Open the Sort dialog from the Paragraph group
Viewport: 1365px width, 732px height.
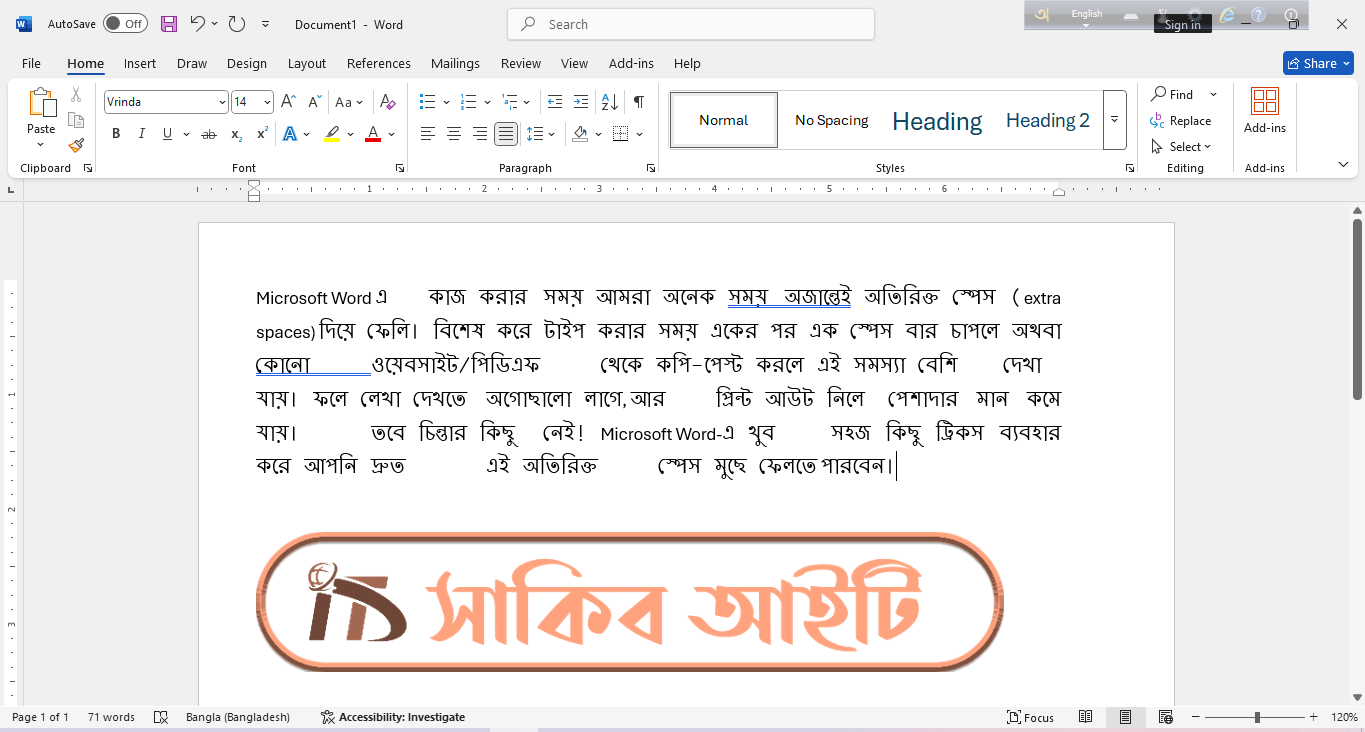coord(608,102)
